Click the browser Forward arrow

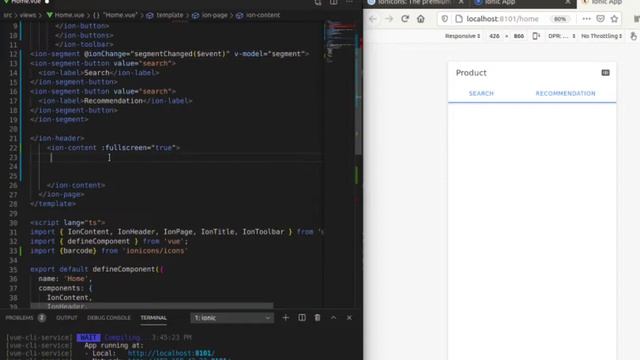pos(389,19)
